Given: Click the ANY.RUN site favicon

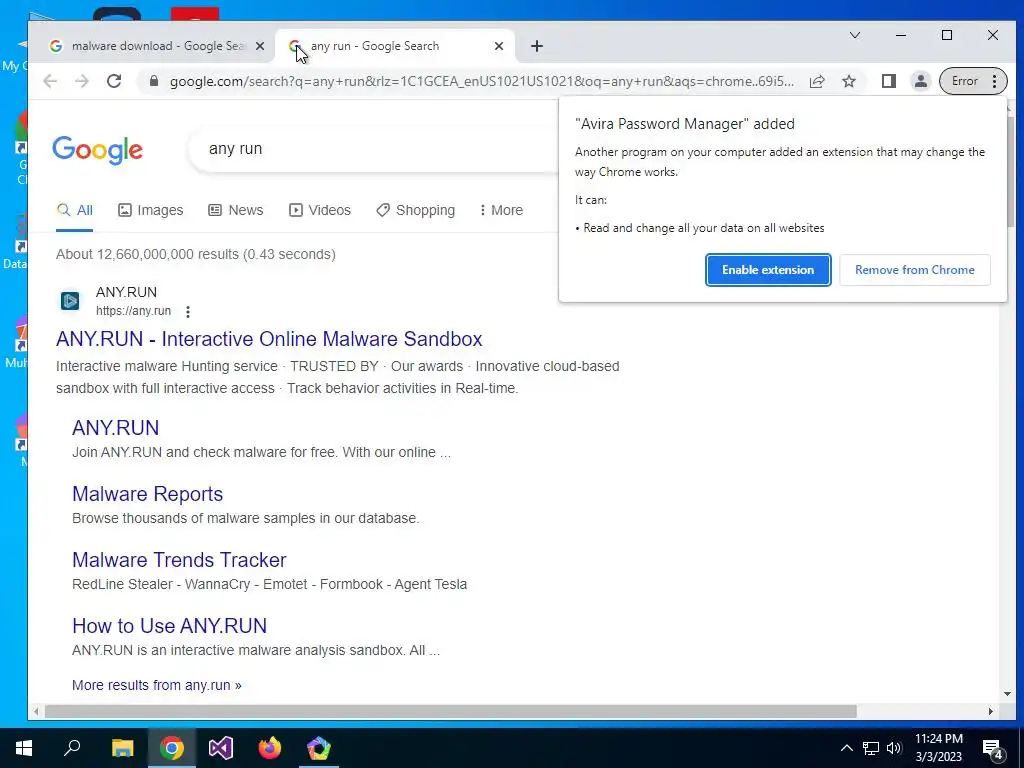Looking at the screenshot, I should tap(70, 300).
